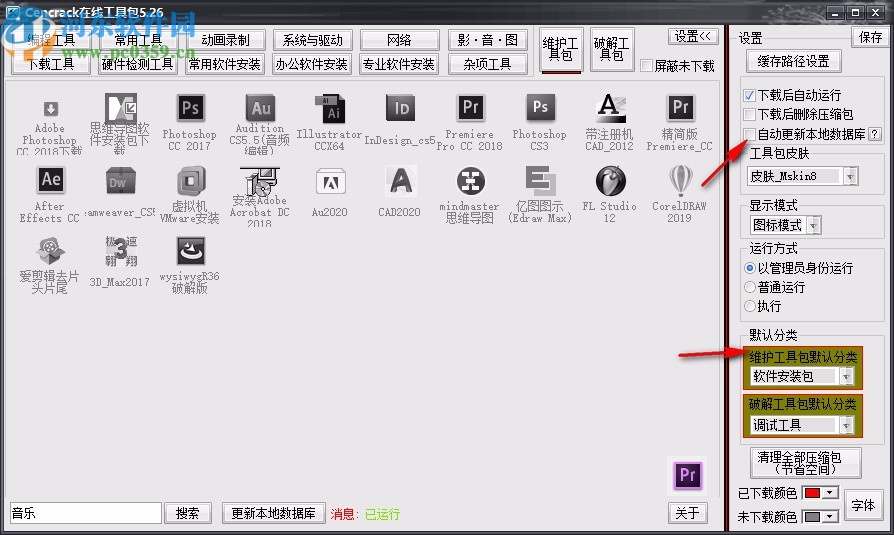Open 3D_Max2017 icon
Screen dimensions: 894x535
(x=120, y=251)
